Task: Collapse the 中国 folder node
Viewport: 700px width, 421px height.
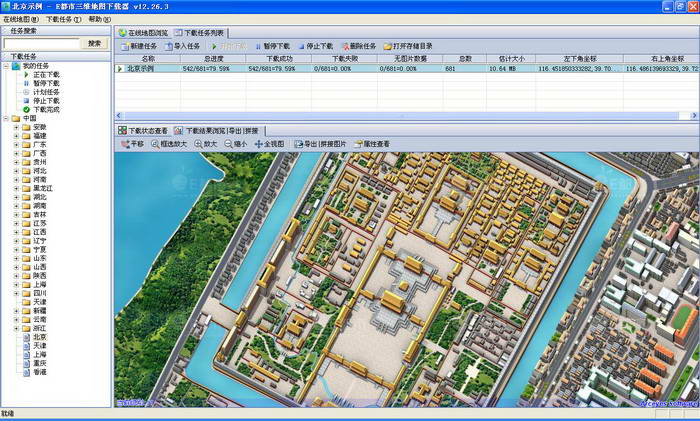Action: point(6,118)
